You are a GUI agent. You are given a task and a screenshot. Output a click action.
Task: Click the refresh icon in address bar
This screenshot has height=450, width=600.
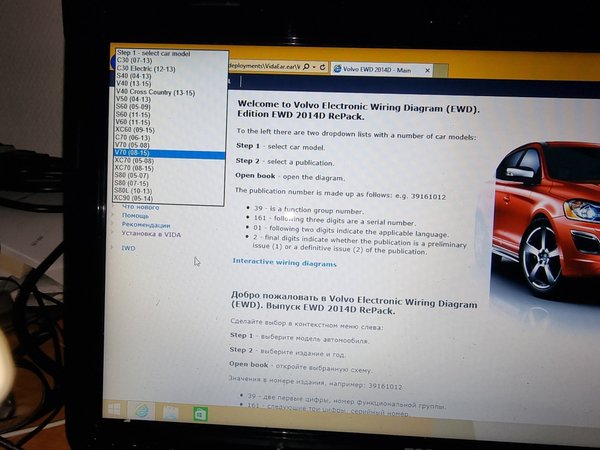322,66
